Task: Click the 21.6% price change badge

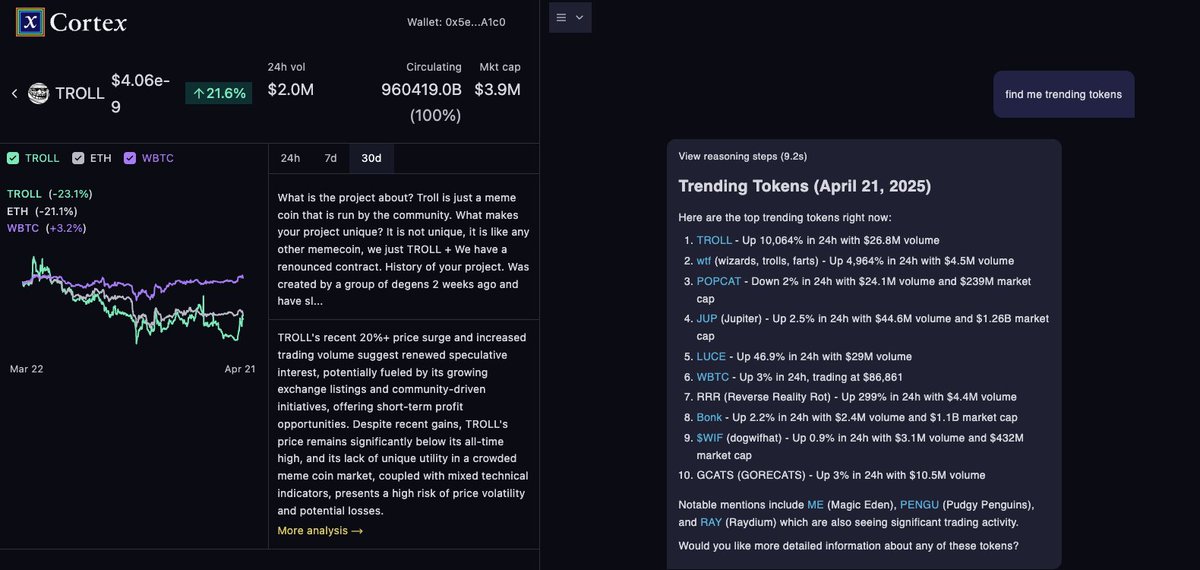Action: click(219, 92)
